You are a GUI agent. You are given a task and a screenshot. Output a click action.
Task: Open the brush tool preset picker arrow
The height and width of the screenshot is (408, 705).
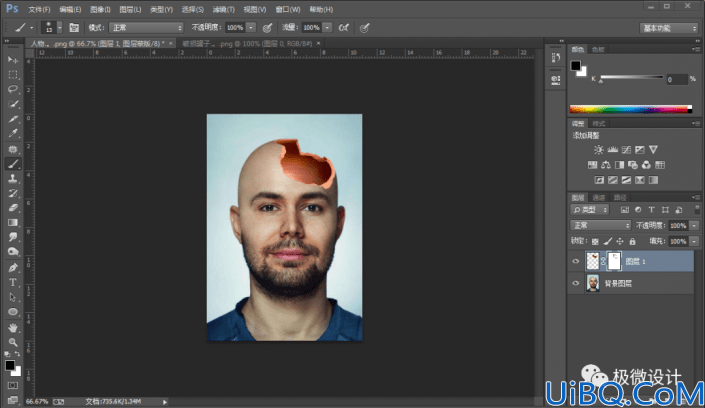[31, 28]
